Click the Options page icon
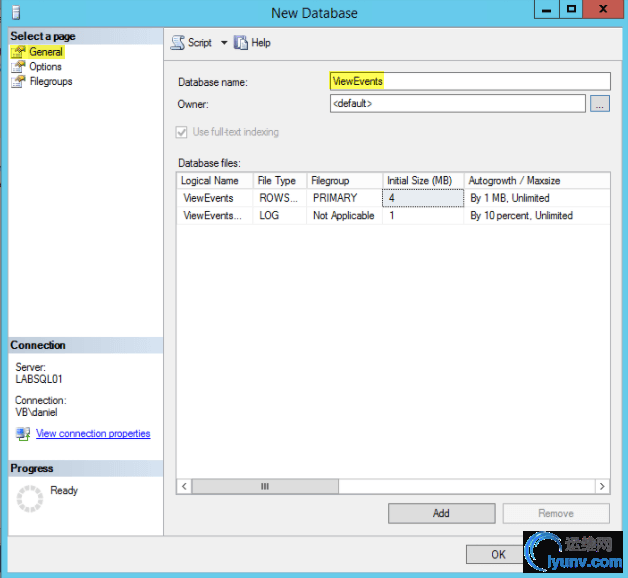This screenshot has width=628, height=578. click(18, 67)
